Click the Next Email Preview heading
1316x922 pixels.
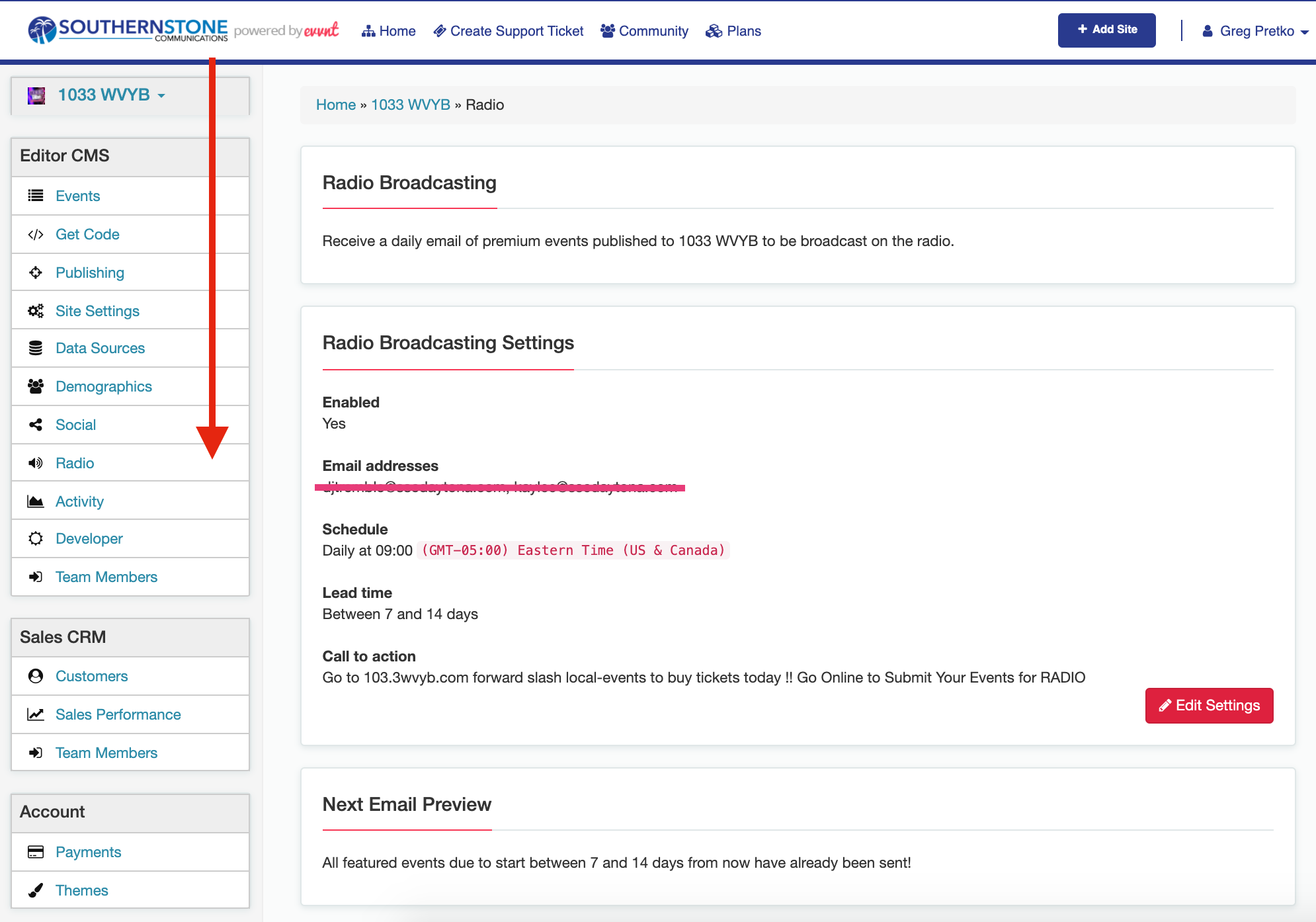[407, 804]
